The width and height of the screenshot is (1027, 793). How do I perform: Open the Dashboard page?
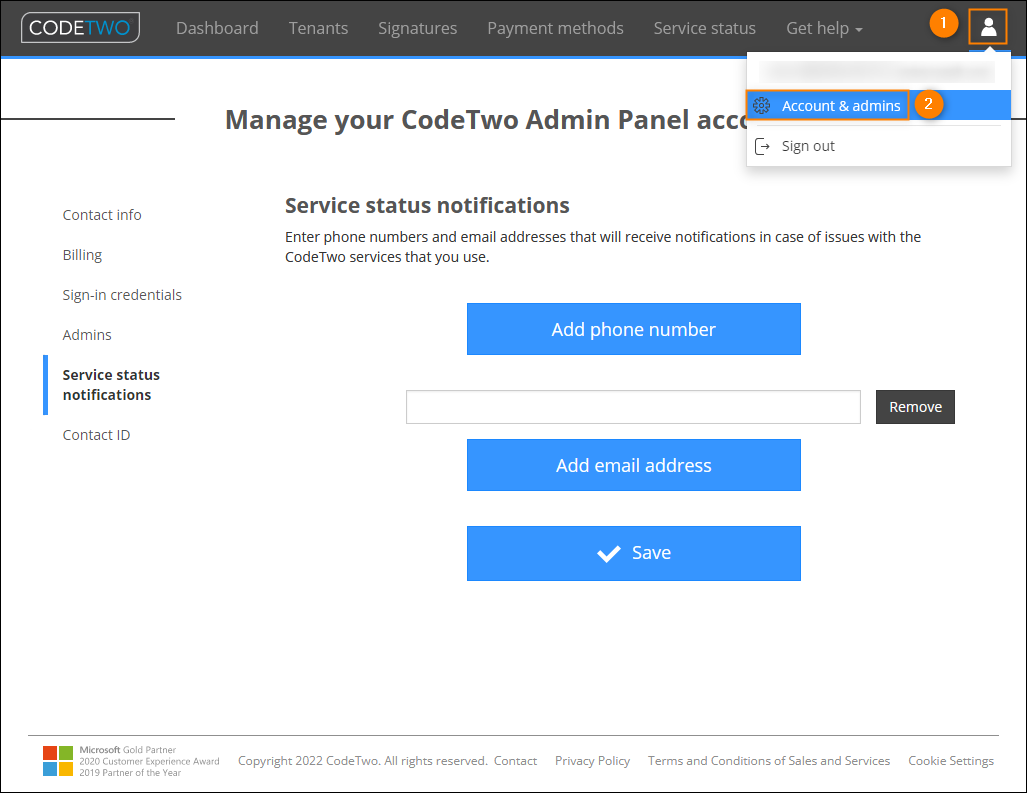point(217,28)
